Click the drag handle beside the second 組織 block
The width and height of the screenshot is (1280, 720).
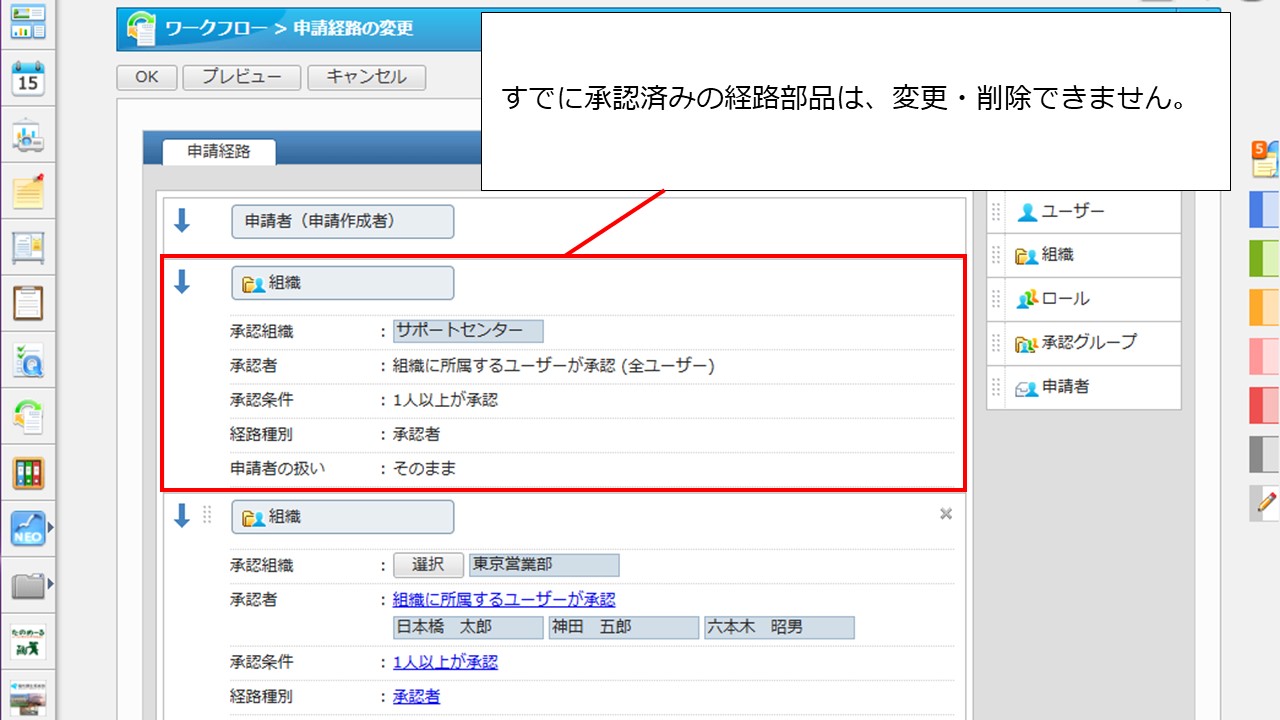coord(208,515)
